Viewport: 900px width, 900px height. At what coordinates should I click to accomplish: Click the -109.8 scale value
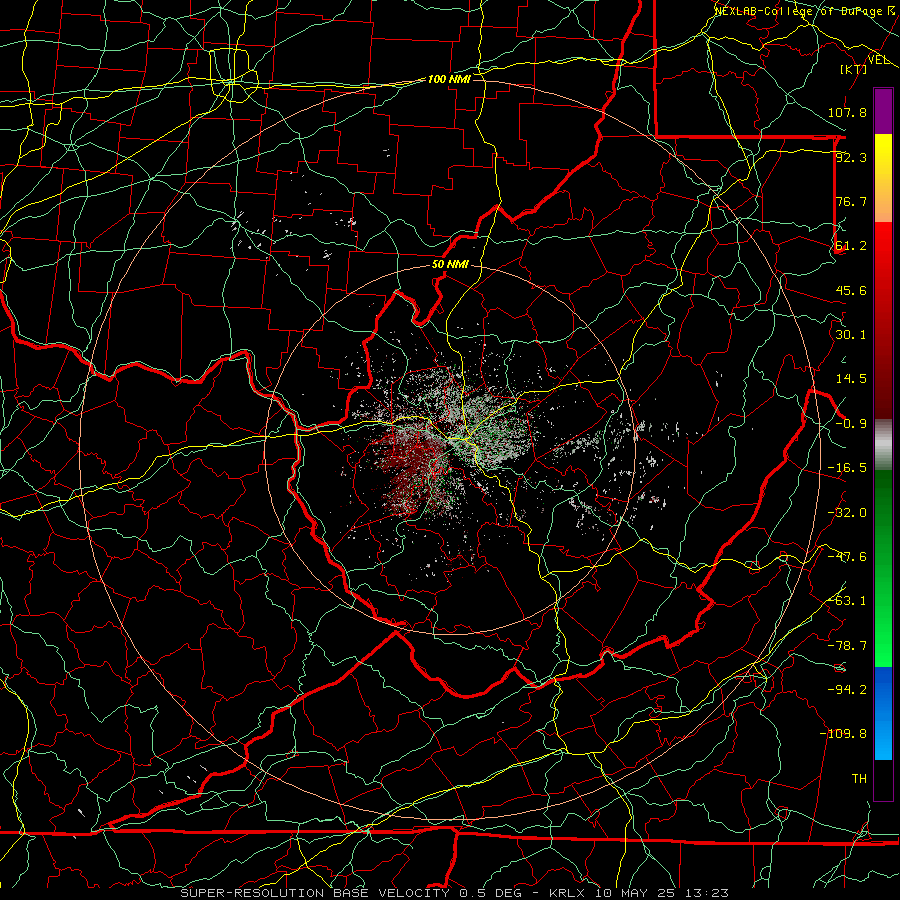844,734
